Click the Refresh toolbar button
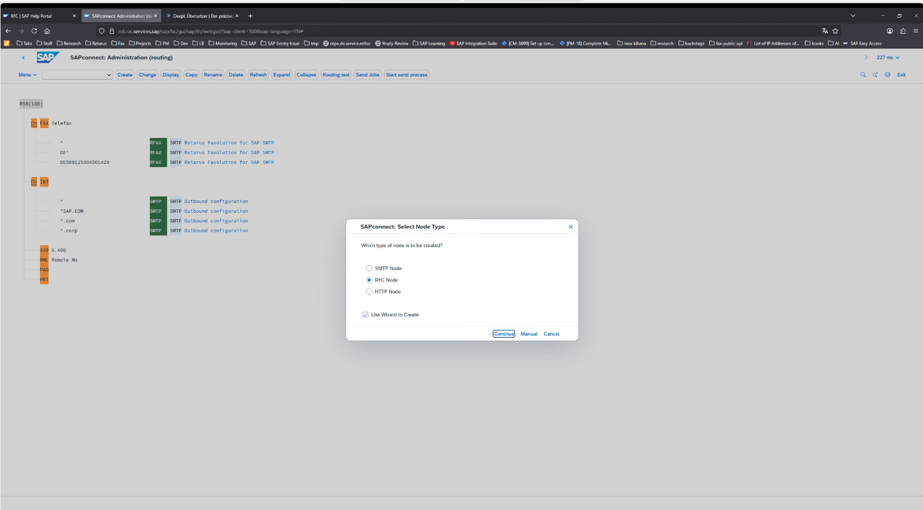This screenshot has width=923, height=510. click(258, 75)
